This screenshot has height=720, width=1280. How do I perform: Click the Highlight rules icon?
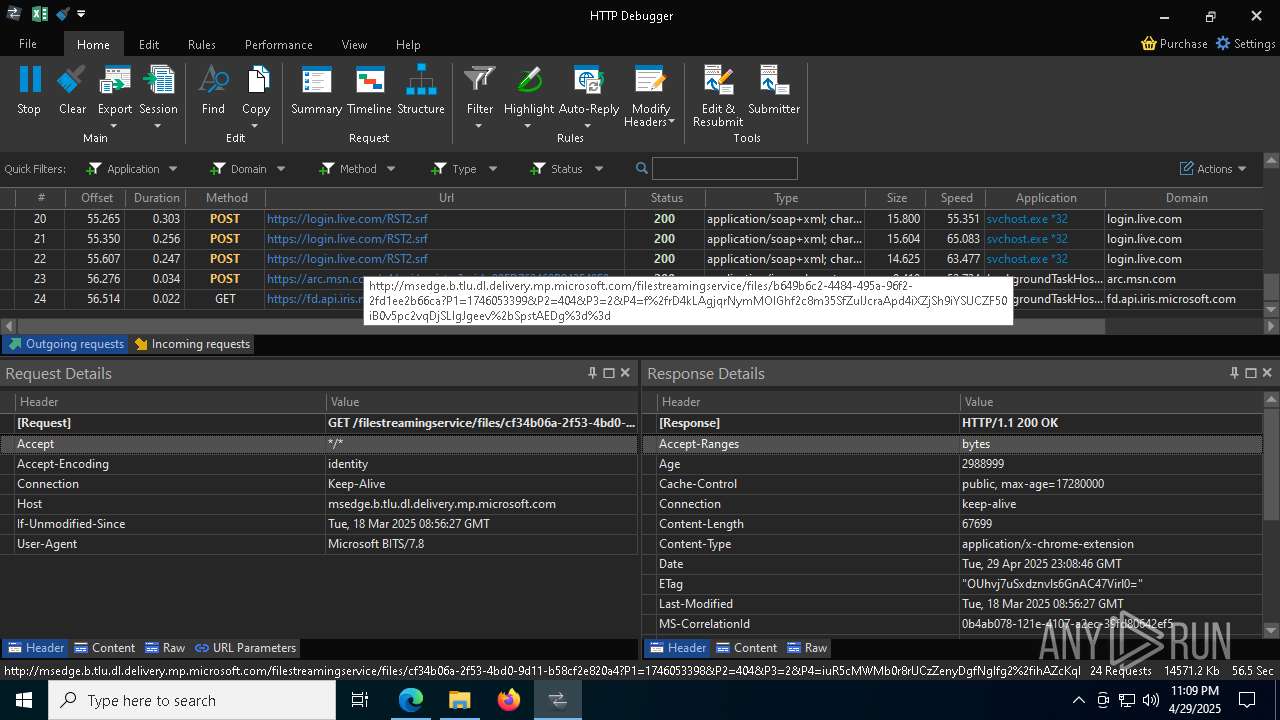(529, 80)
